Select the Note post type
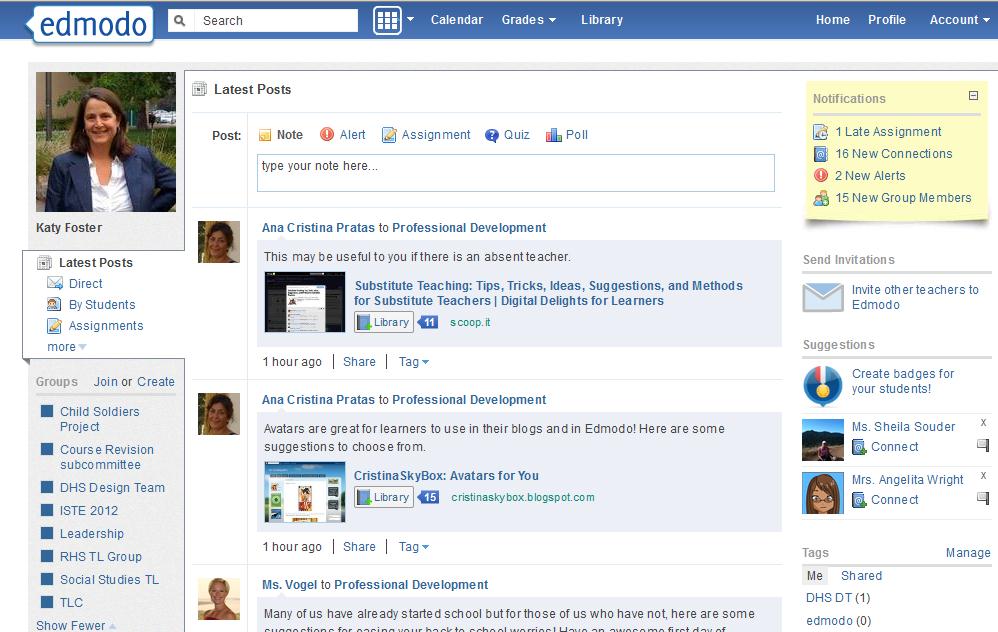The image size is (998, 632). (281, 135)
